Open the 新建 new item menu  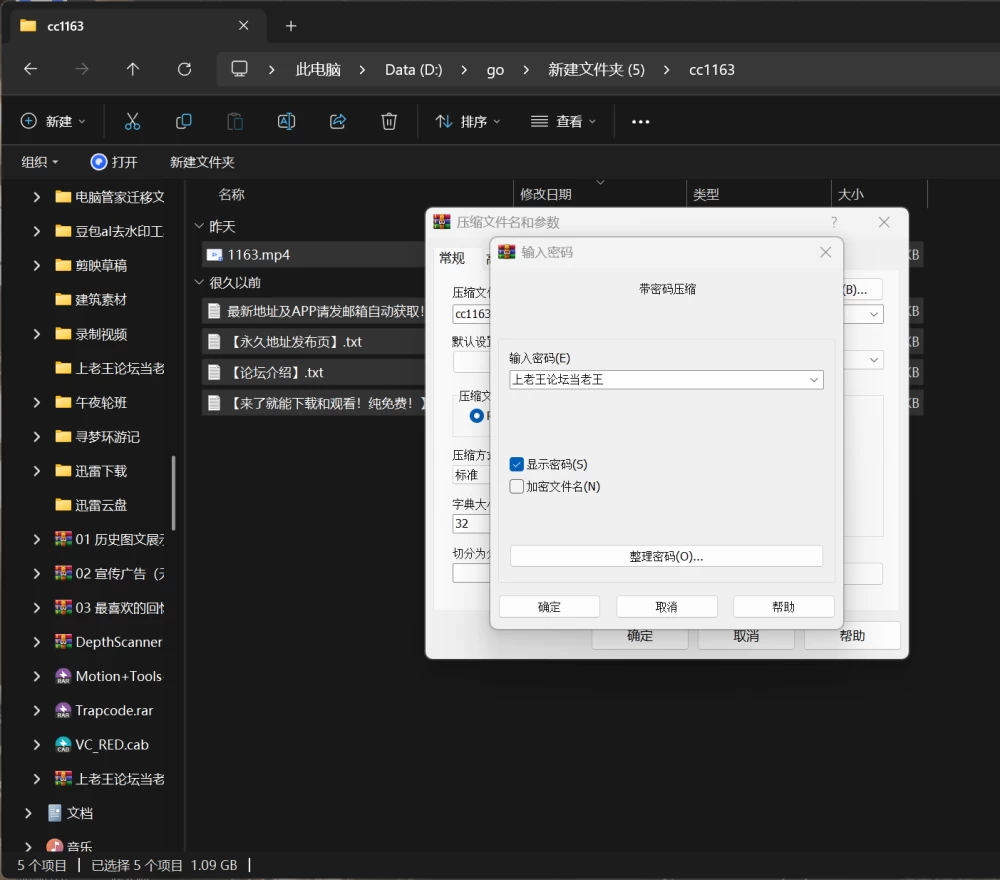54,121
